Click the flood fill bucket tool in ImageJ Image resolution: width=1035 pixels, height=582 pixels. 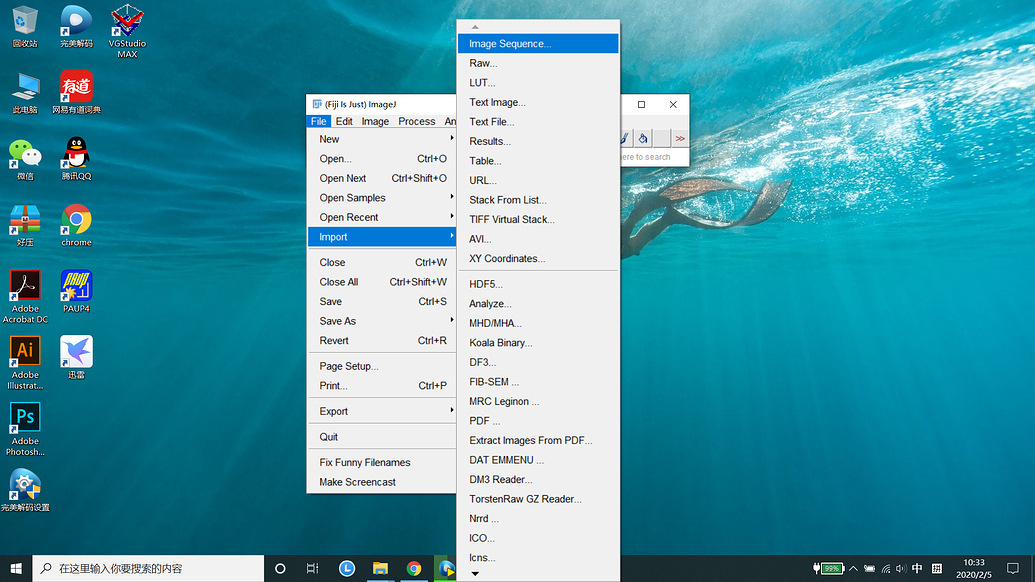pyautogui.click(x=643, y=139)
